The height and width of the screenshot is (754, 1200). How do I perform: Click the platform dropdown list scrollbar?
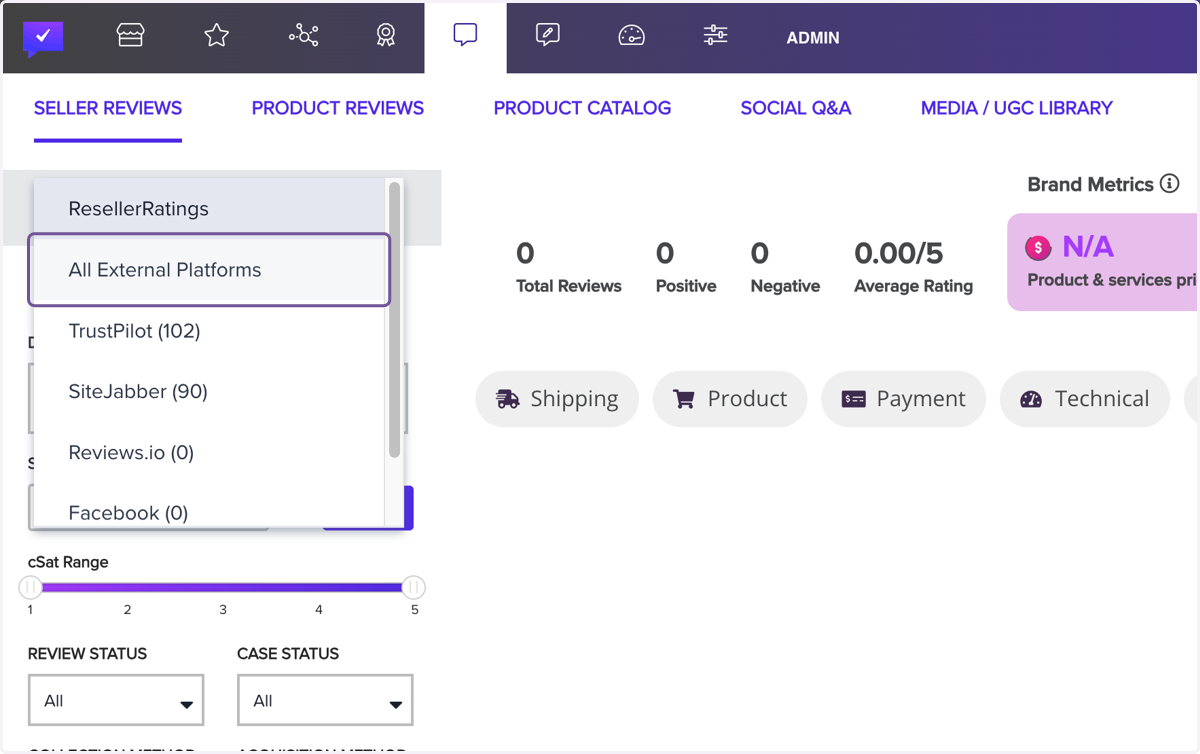(395, 320)
